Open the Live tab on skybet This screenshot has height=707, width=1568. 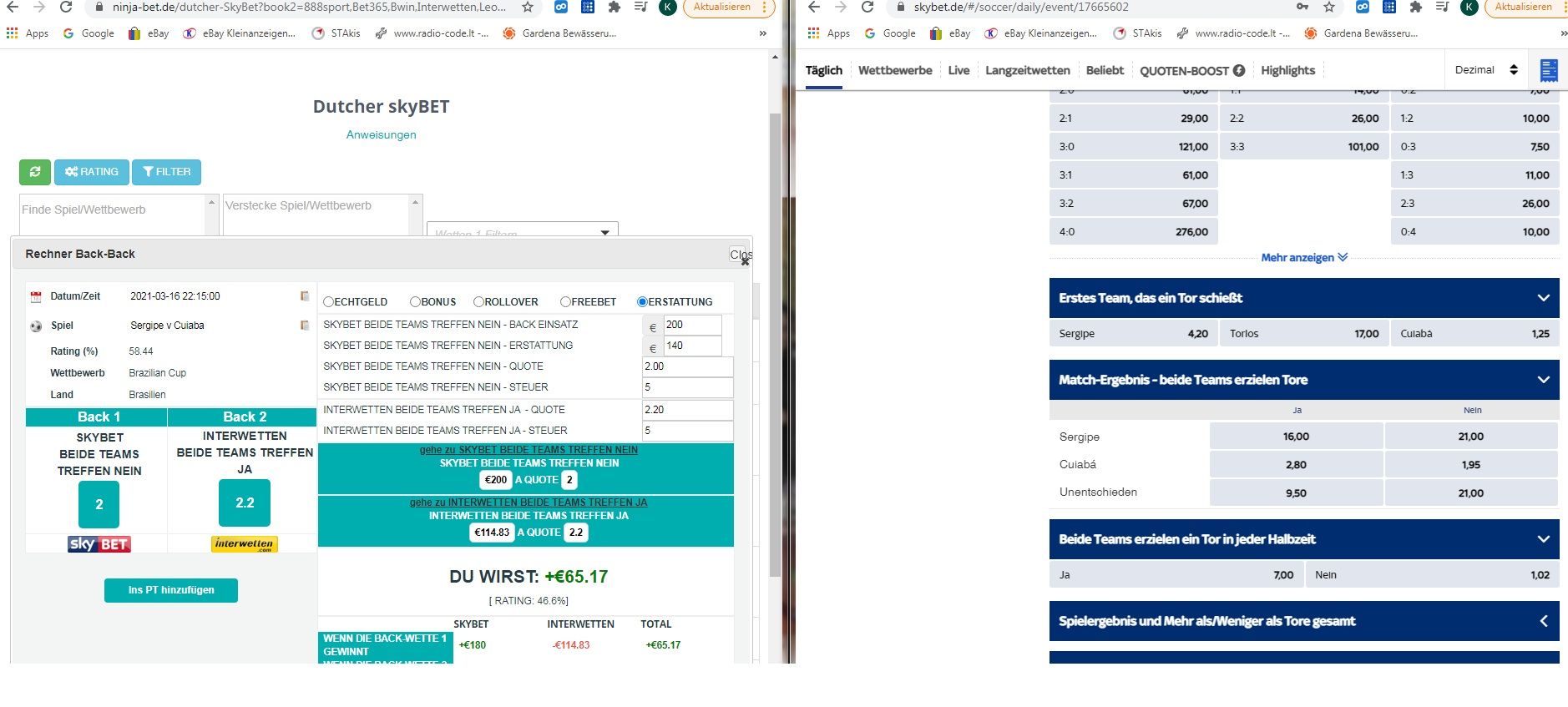[959, 70]
